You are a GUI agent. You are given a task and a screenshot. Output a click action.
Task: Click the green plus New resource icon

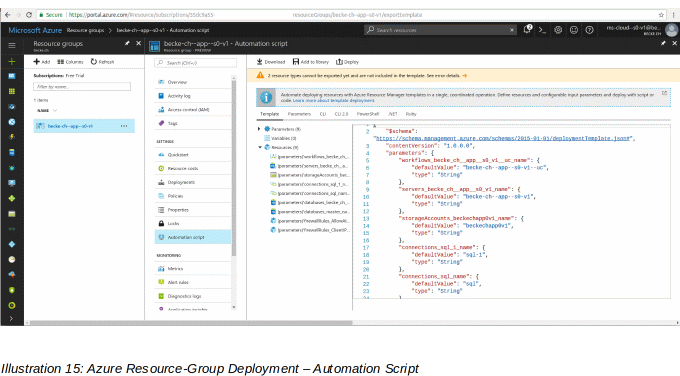click(12, 61)
